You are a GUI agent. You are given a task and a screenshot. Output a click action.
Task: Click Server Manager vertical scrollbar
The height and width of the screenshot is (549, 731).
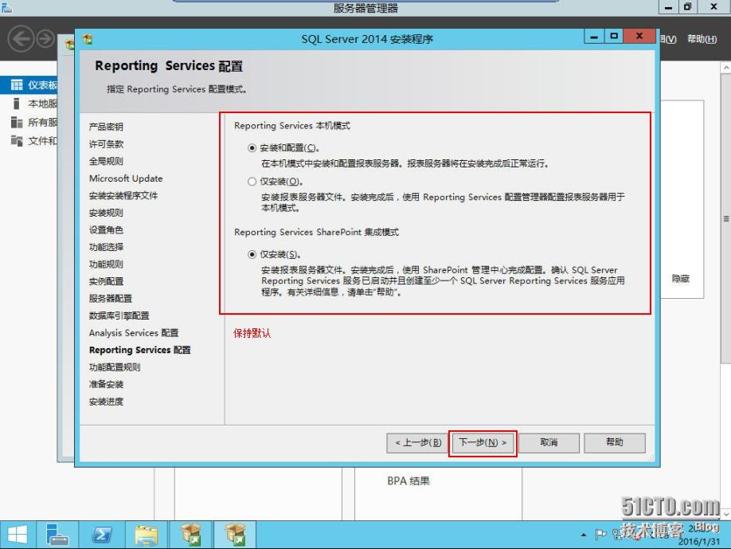[x=726, y=219]
